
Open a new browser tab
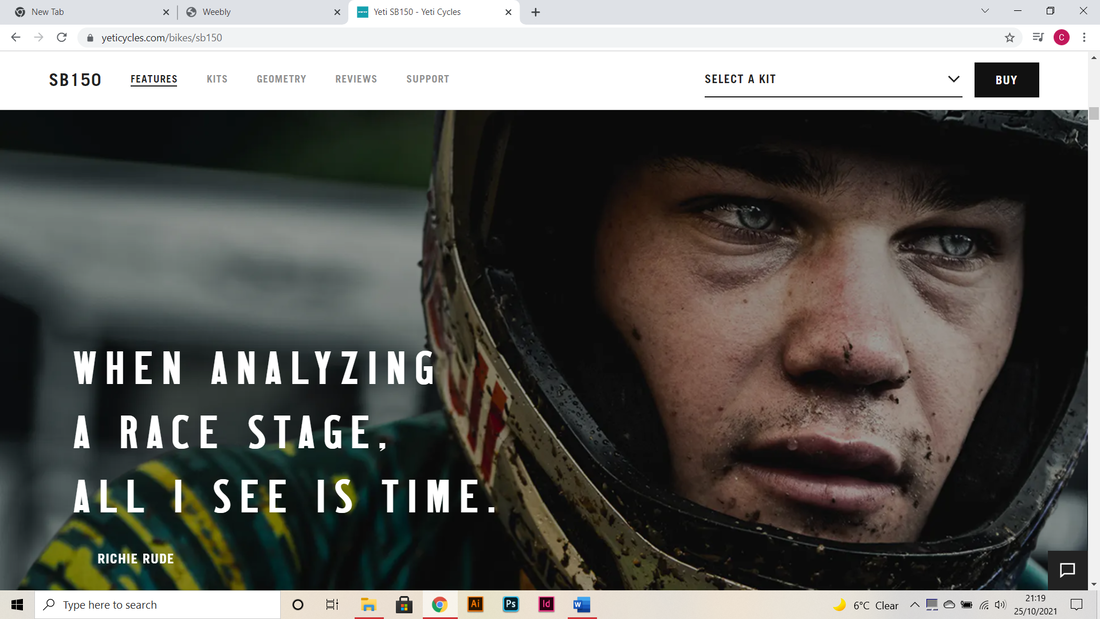(x=535, y=12)
